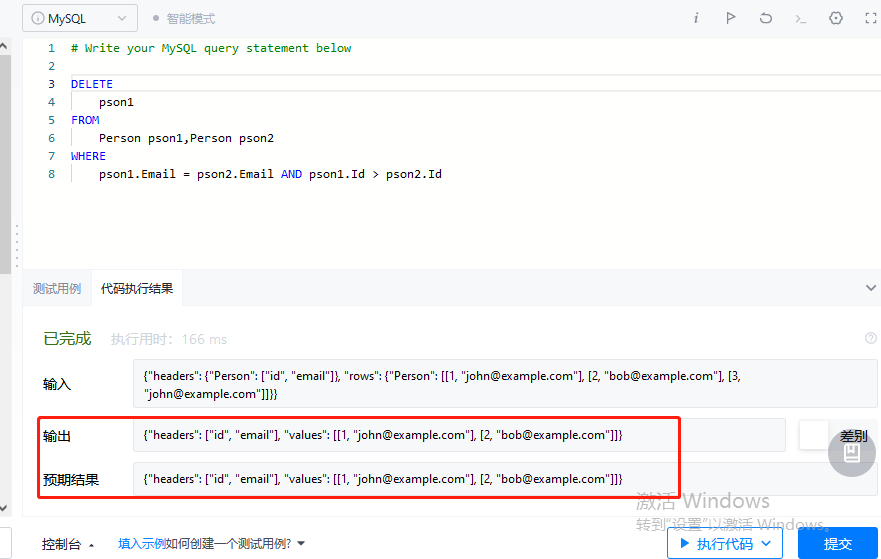Click the info 'i' icon in editor toolbar
881x559 pixels.
click(696, 18)
